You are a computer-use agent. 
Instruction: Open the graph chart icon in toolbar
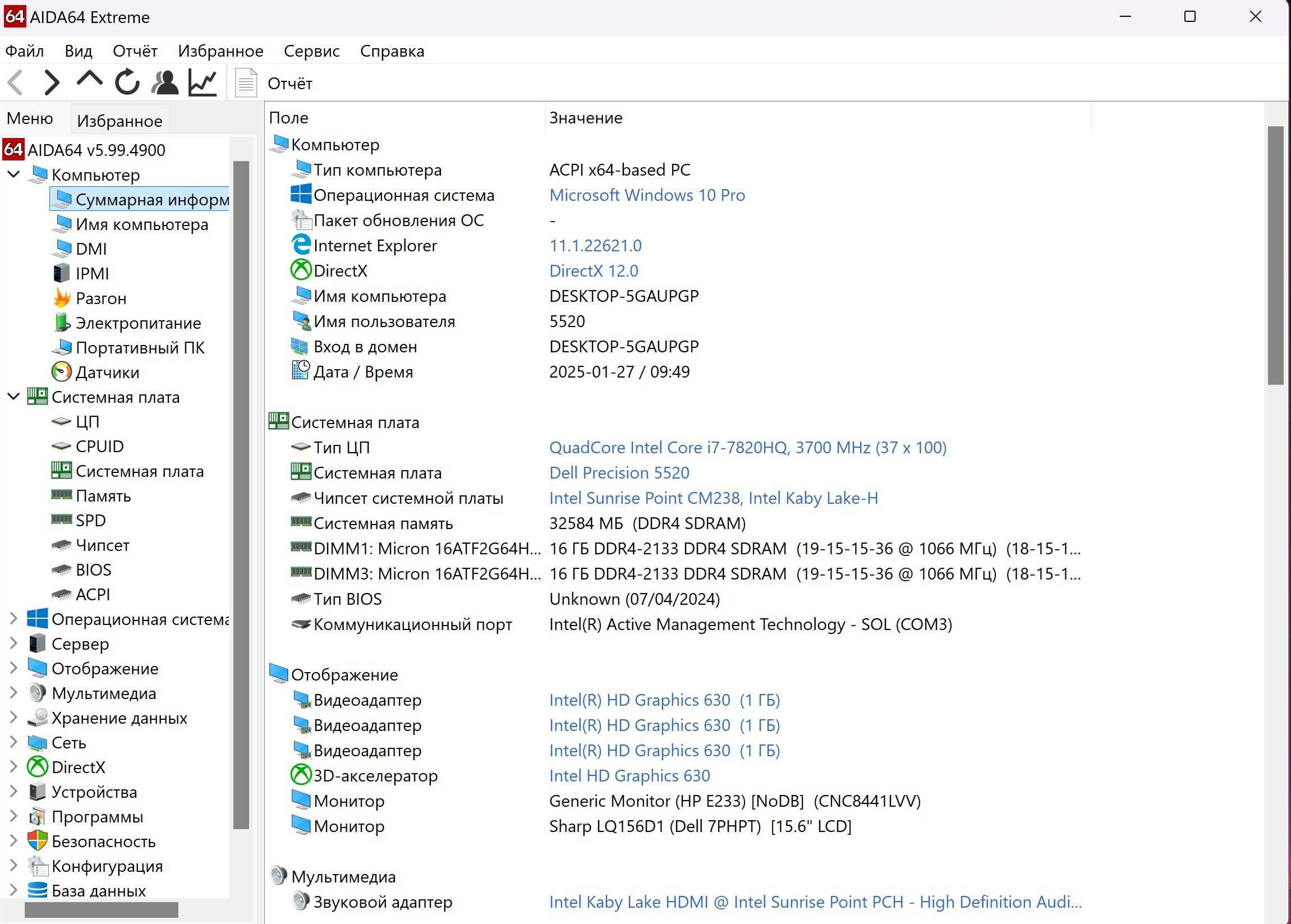203,83
